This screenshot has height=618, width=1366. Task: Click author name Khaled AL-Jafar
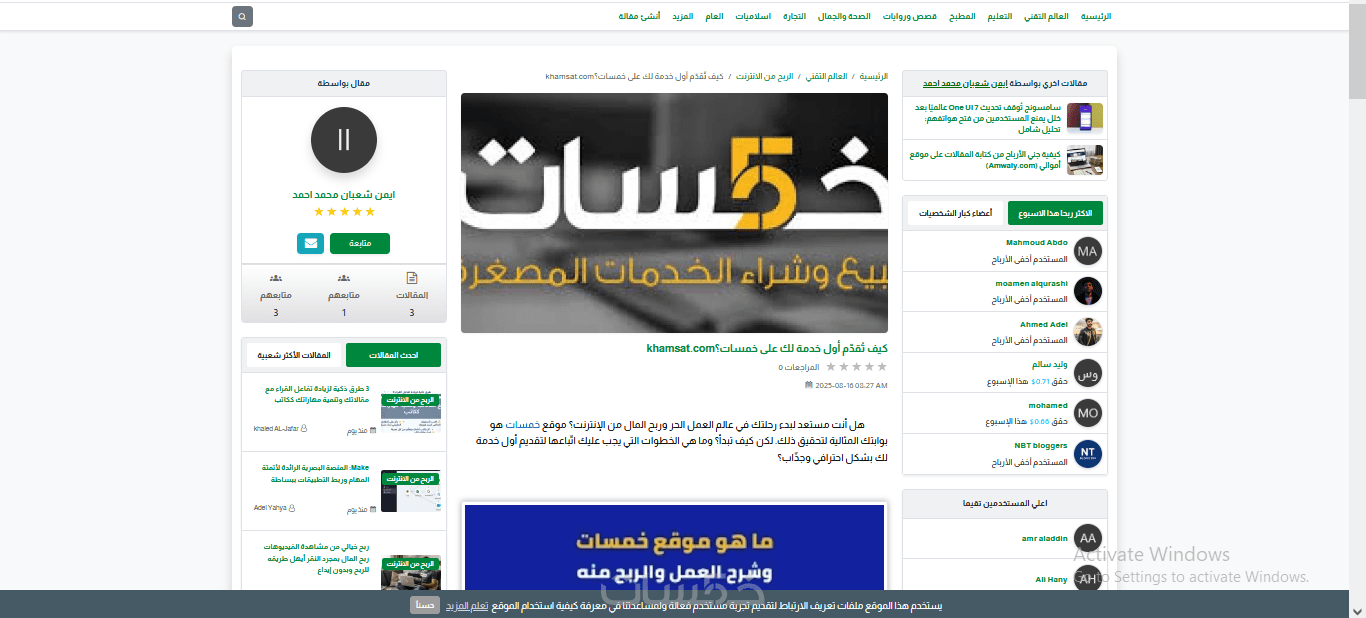click(277, 429)
